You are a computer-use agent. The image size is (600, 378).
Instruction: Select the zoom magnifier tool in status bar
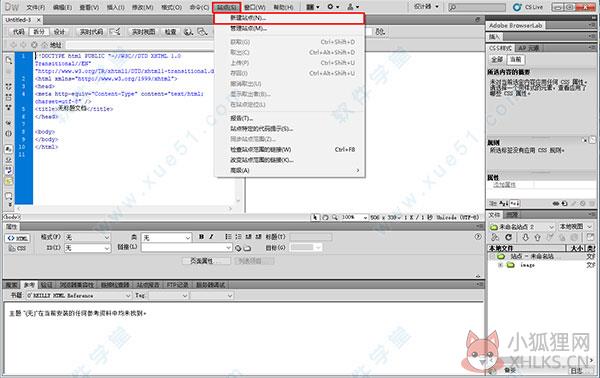click(335, 217)
